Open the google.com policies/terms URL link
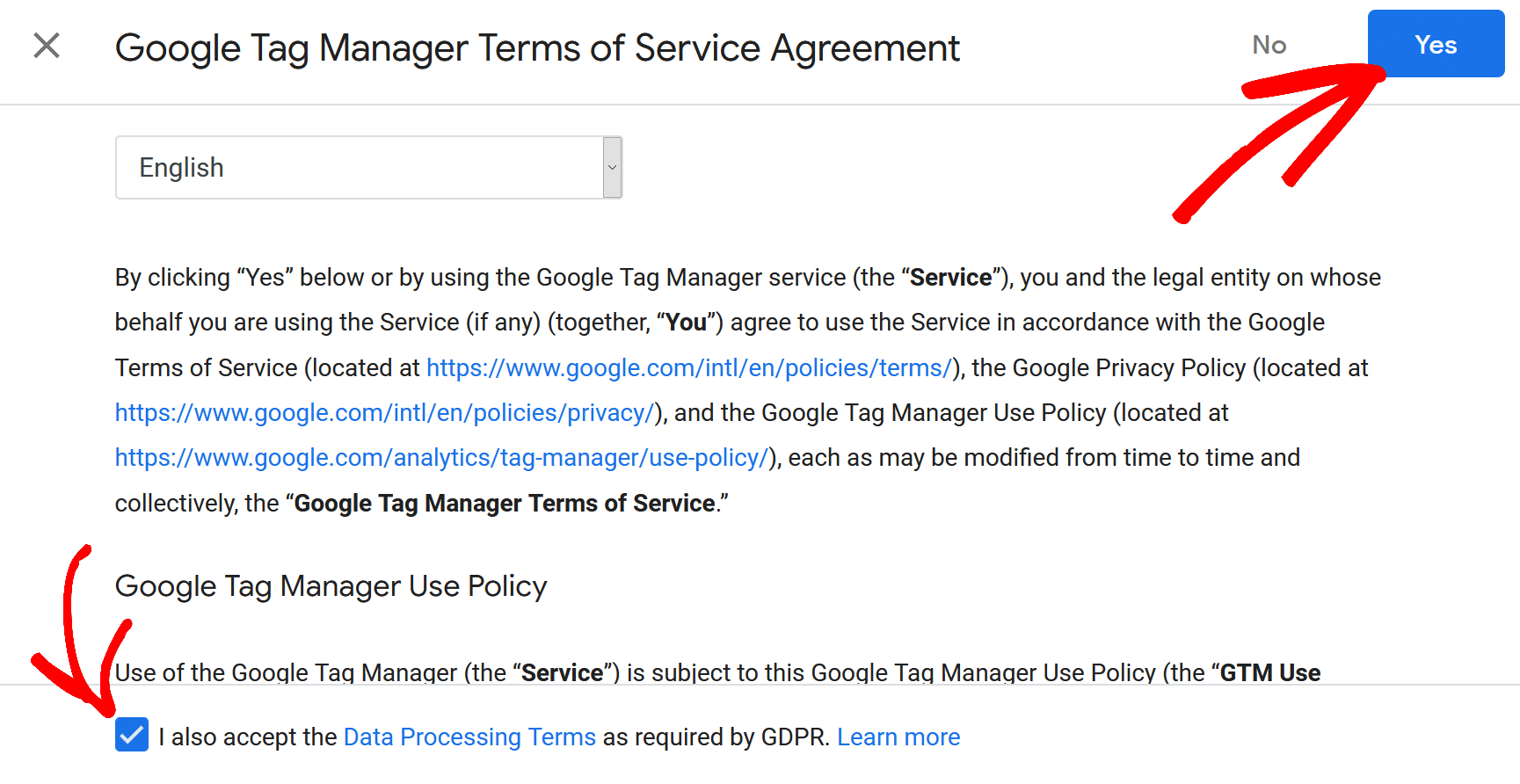Viewport: 1520px width, 784px height. point(688,367)
